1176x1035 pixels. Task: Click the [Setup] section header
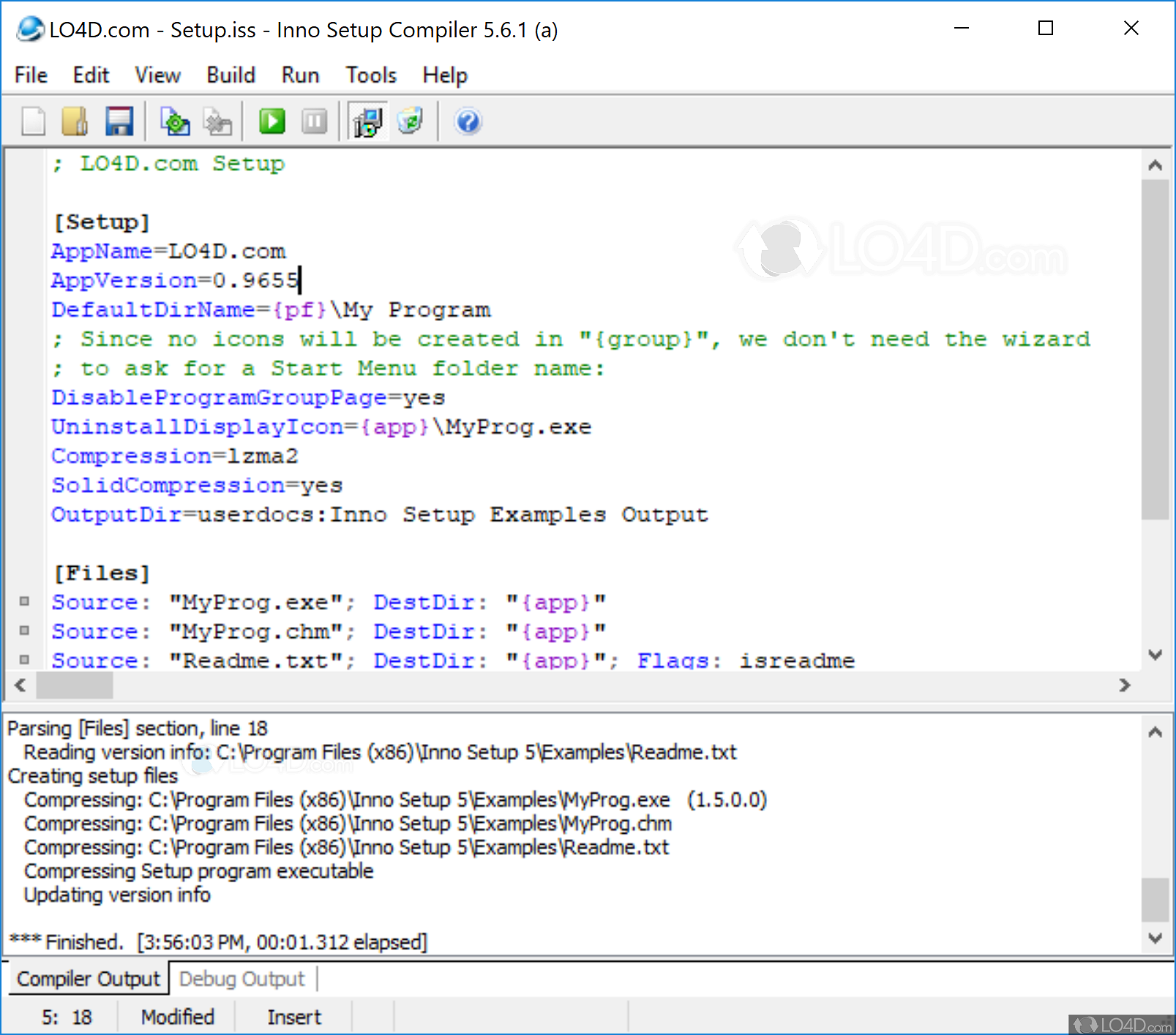[102, 222]
